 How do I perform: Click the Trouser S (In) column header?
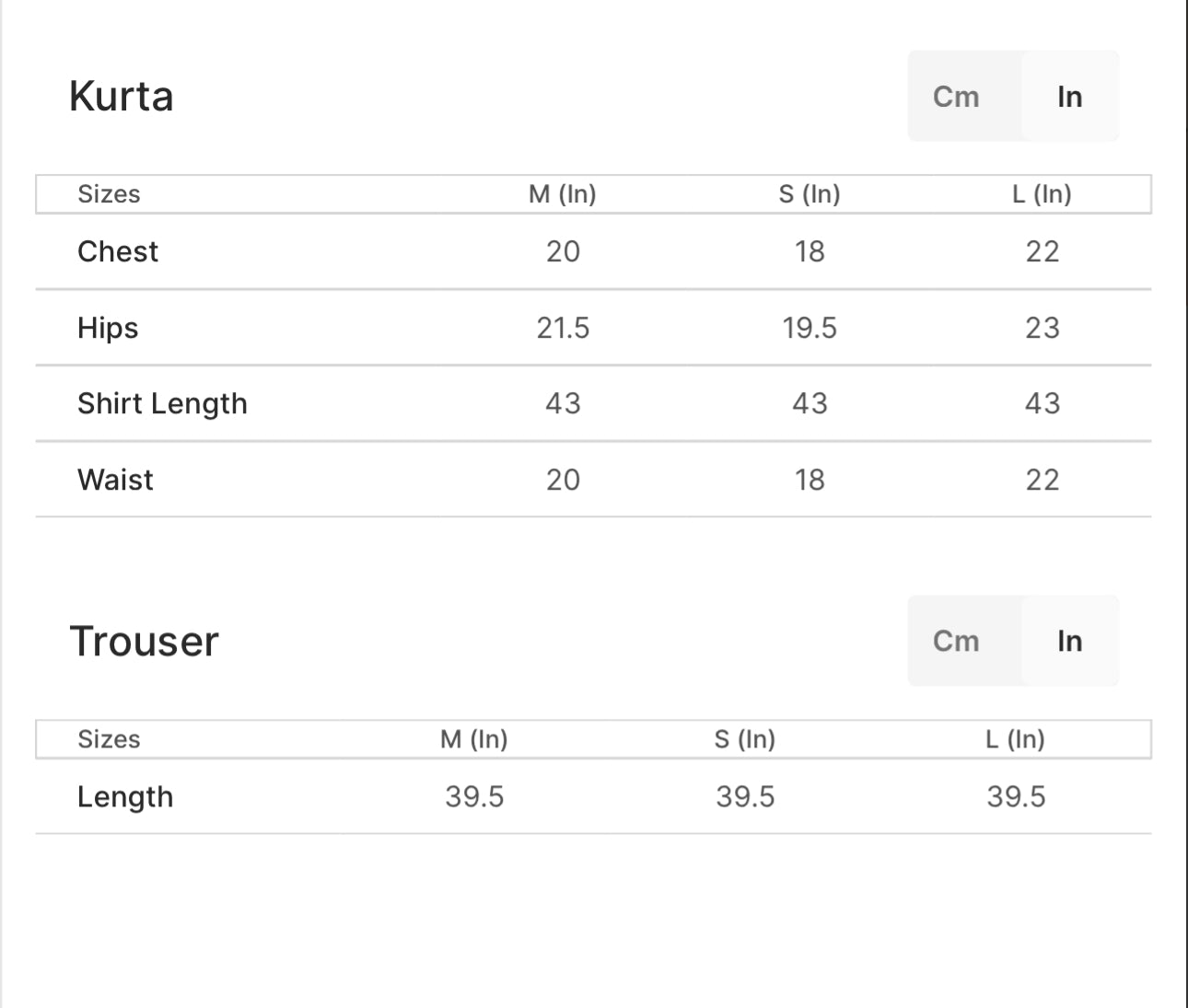click(x=745, y=739)
